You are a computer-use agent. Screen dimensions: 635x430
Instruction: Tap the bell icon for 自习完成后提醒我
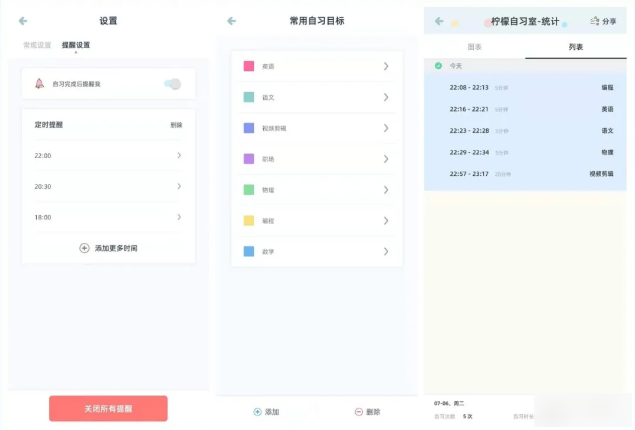pyautogui.click(x=39, y=84)
